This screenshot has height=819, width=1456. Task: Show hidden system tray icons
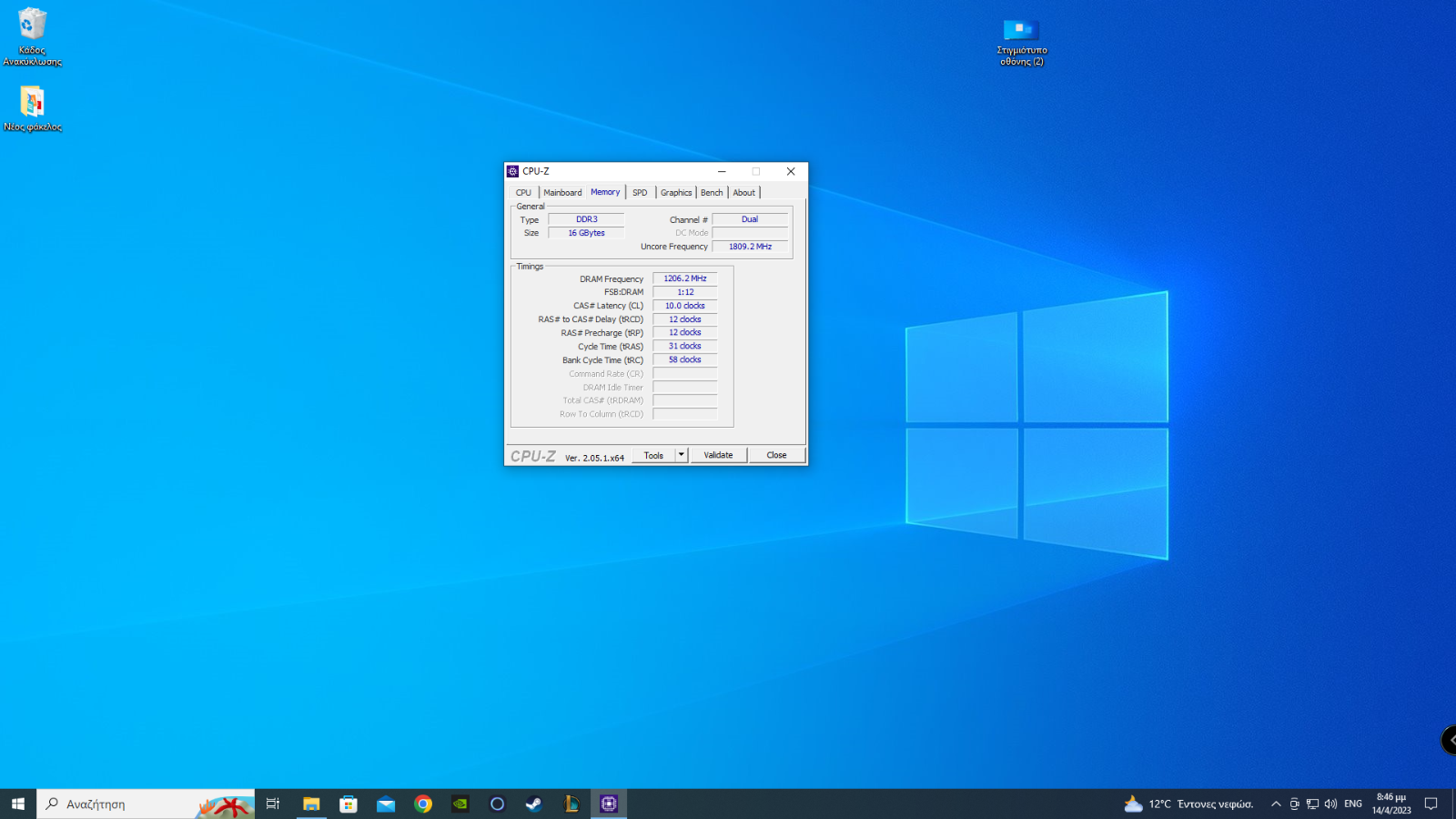[1276, 804]
